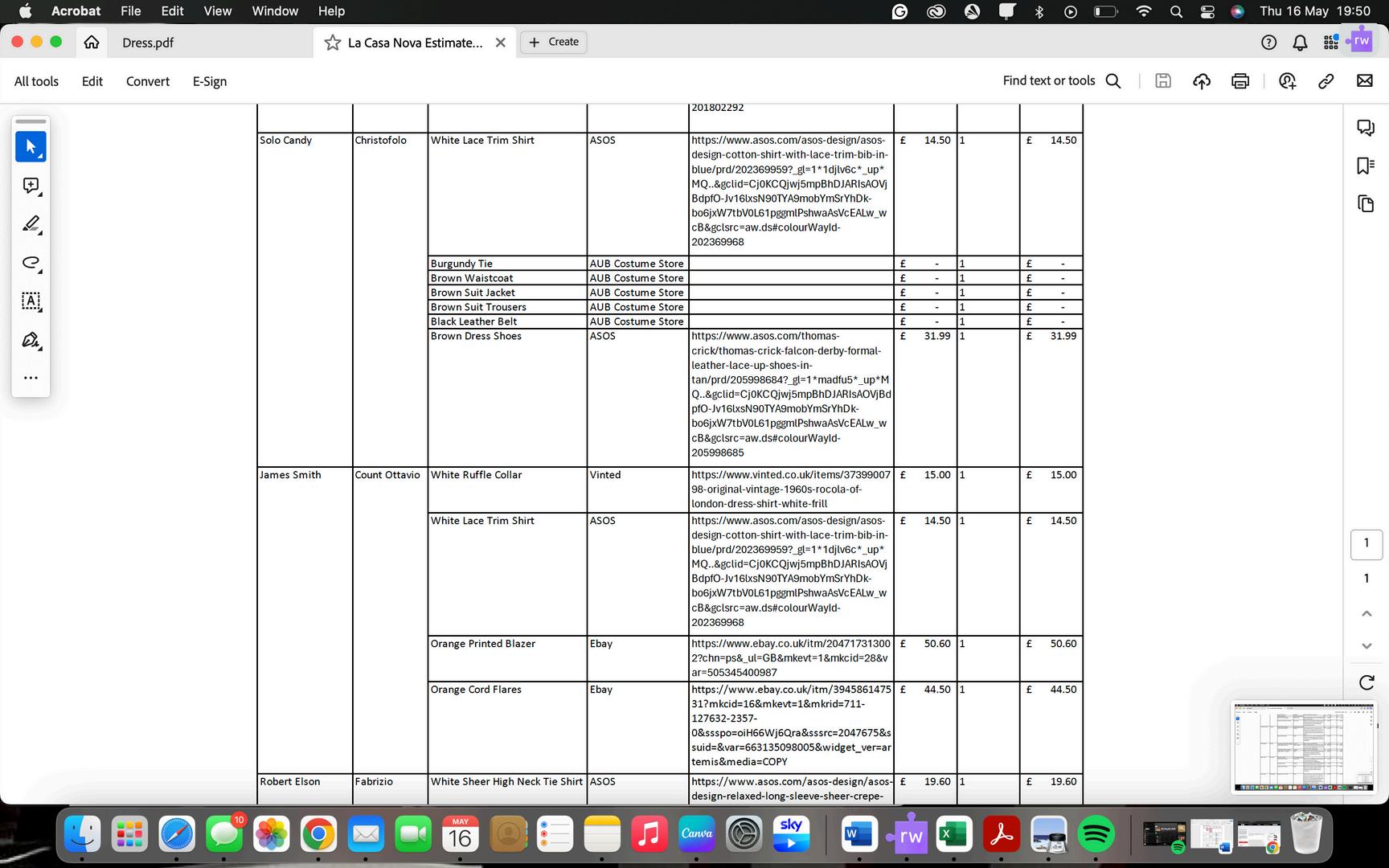Viewport: 1389px width, 868px height.
Task: Select the arrow Selection tool
Action: coord(31,147)
